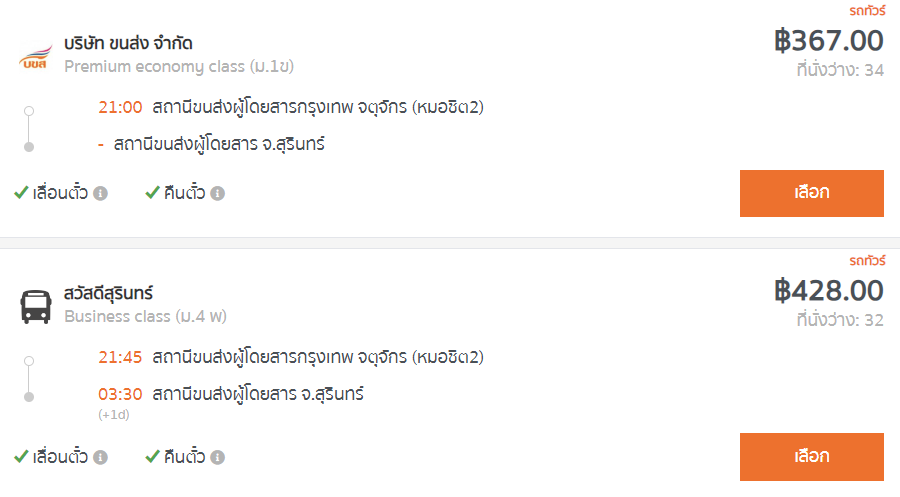
Task: Open info icon beside เลื่อนตั๋ว in second trip
Action: pos(100,457)
